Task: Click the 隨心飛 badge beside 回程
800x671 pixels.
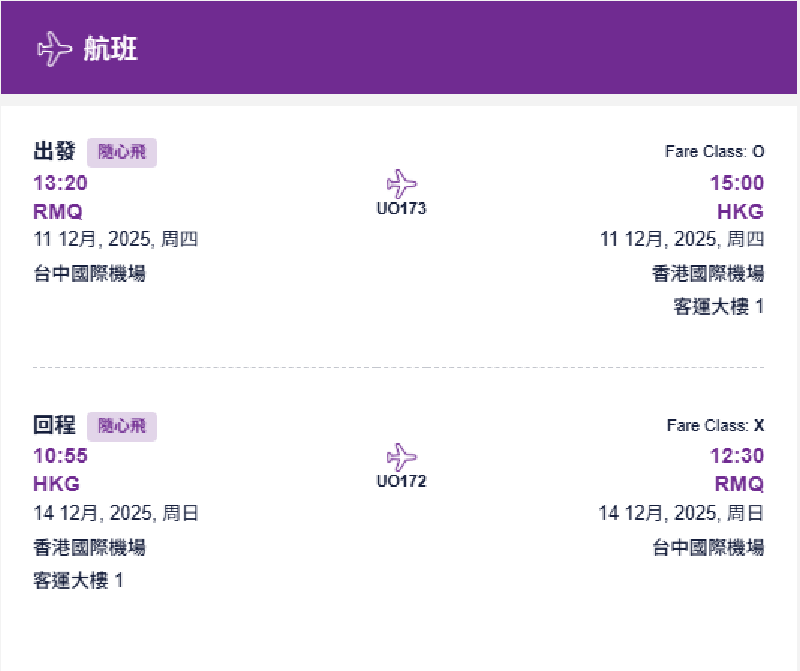Action: pyautogui.click(x=122, y=426)
